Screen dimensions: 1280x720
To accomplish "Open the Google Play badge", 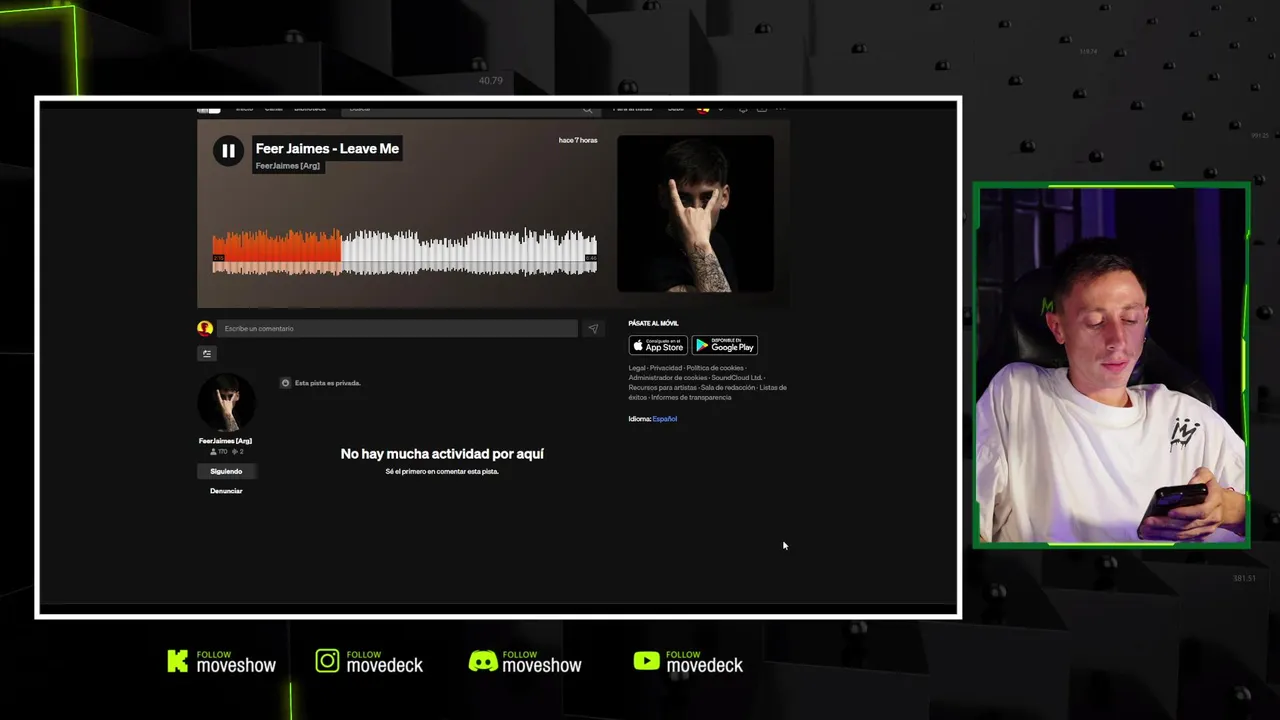I will pyautogui.click(x=725, y=345).
